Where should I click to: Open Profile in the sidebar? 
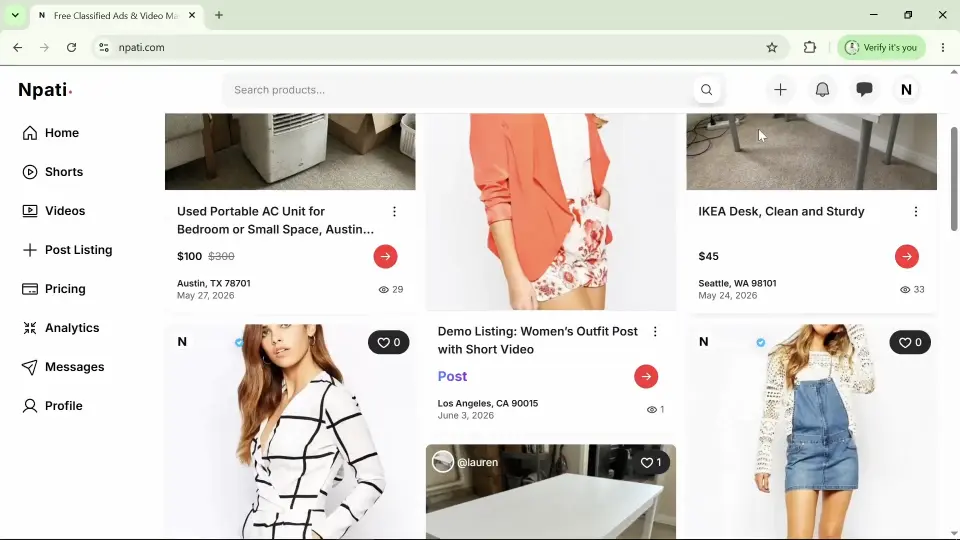click(52, 406)
